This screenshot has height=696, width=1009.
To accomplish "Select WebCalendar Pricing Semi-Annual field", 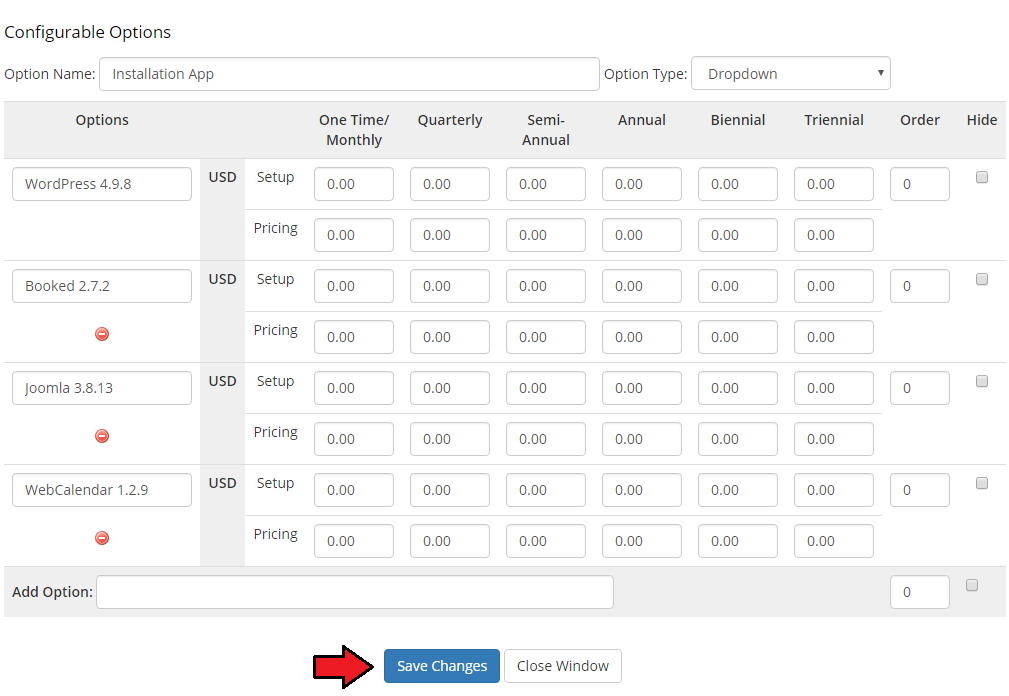I will [x=546, y=541].
